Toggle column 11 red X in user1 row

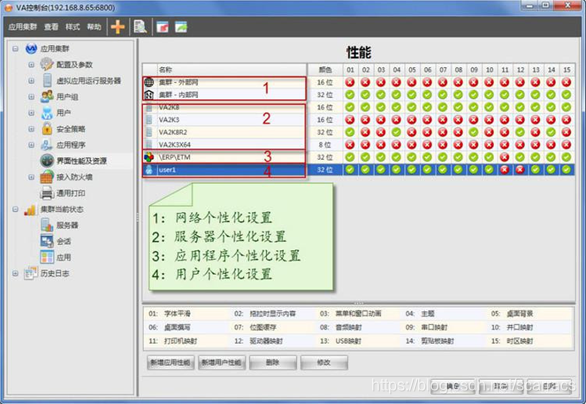505,170
